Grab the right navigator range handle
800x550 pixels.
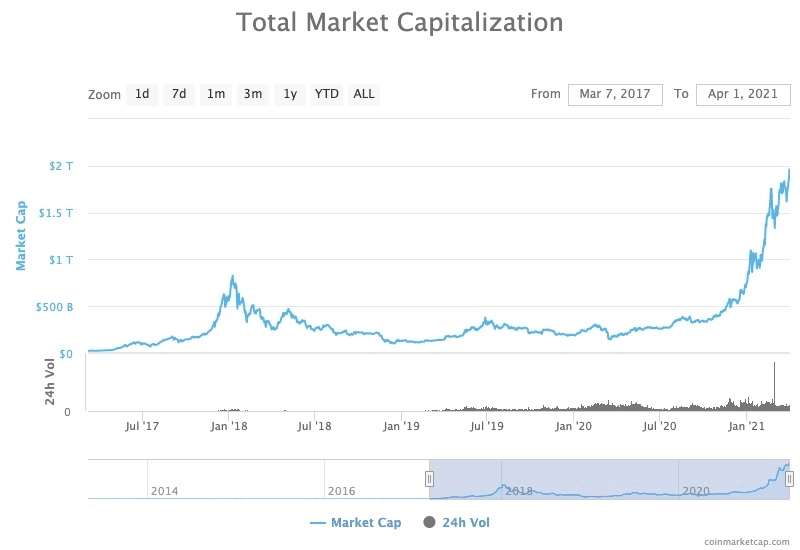tap(789, 479)
